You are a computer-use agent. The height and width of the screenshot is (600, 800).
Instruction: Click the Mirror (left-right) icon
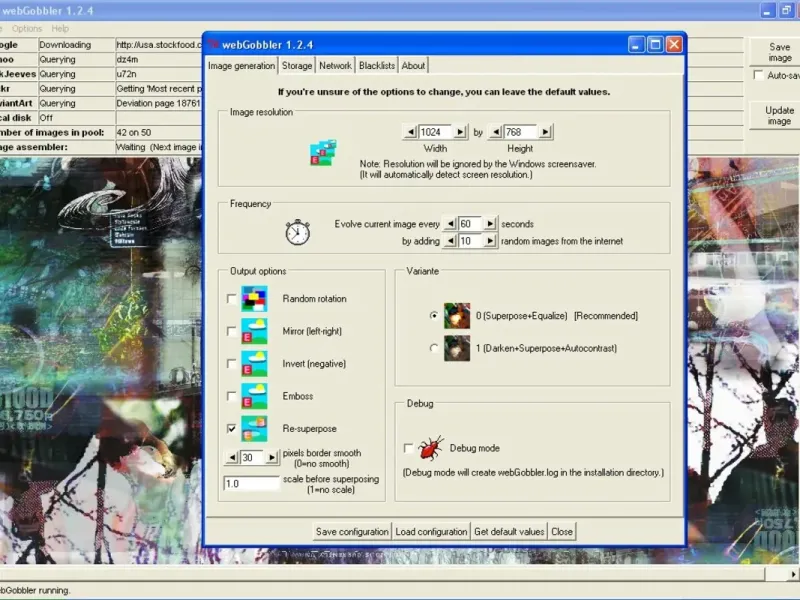coord(254,331)
